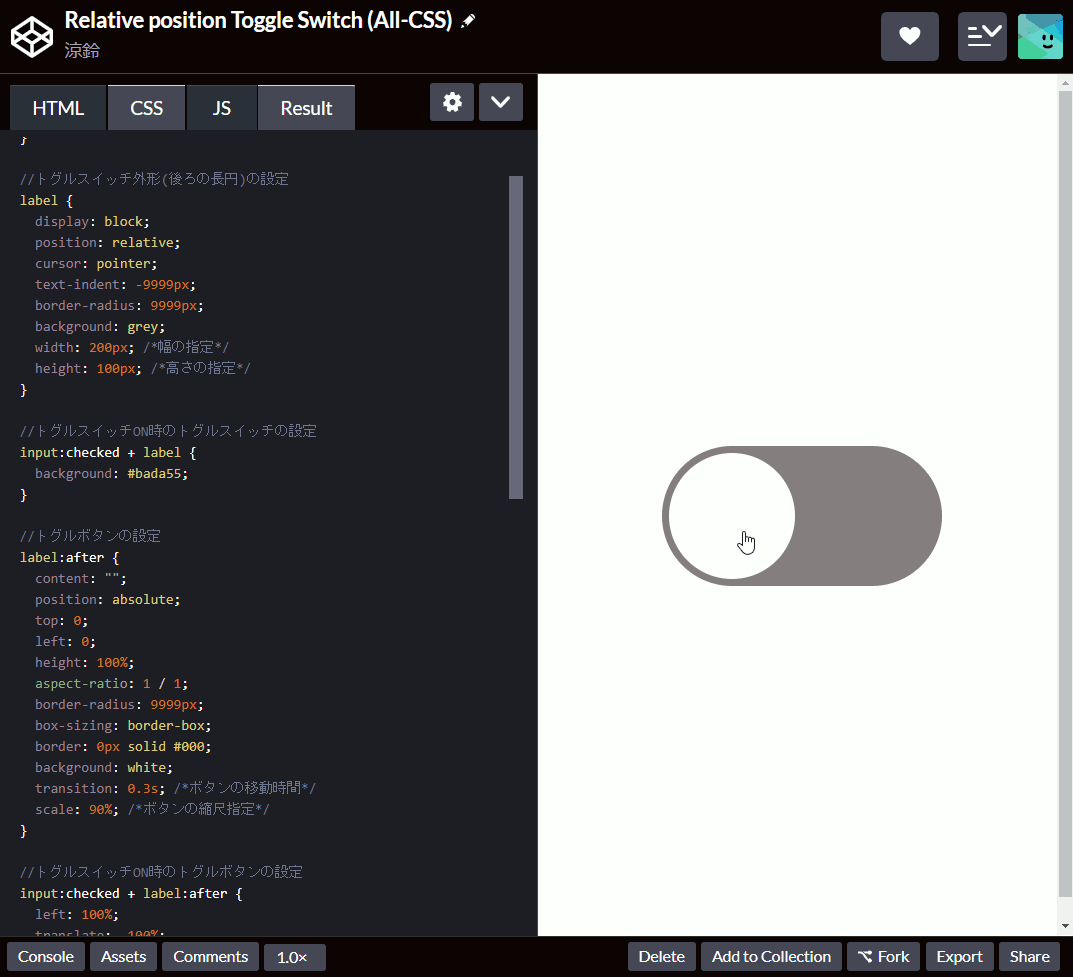
Task: Expand the editor dropdown chevron beside the gear
Action: tap(500, 101)
